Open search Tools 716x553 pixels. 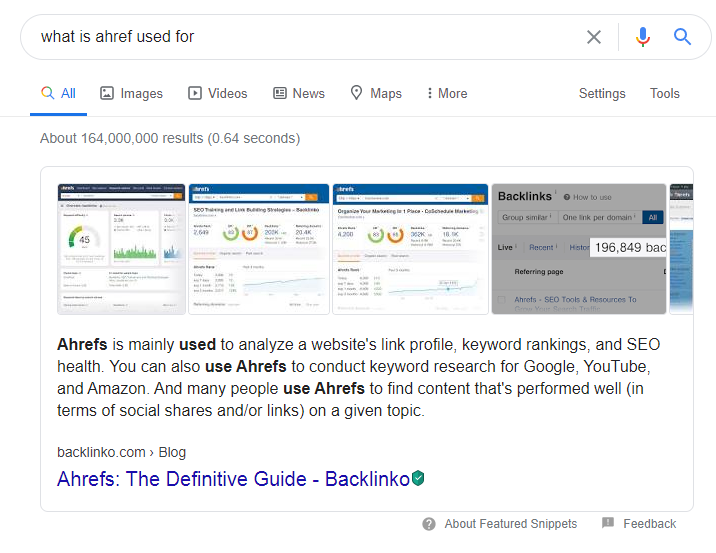(x=664, y=94)
